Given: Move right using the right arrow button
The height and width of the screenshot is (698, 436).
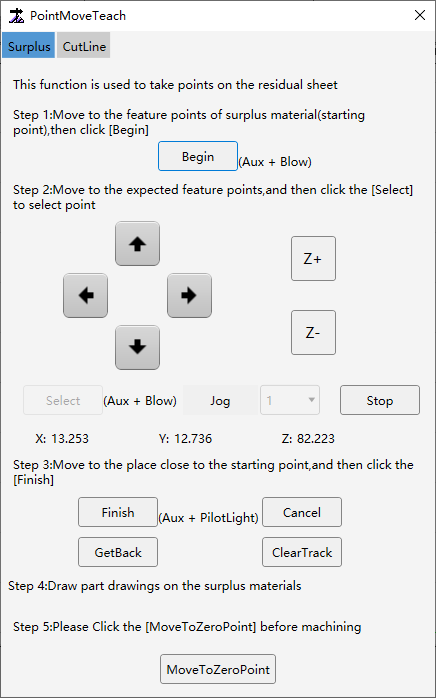Looking at the screenshot, I should coord(189,296).
